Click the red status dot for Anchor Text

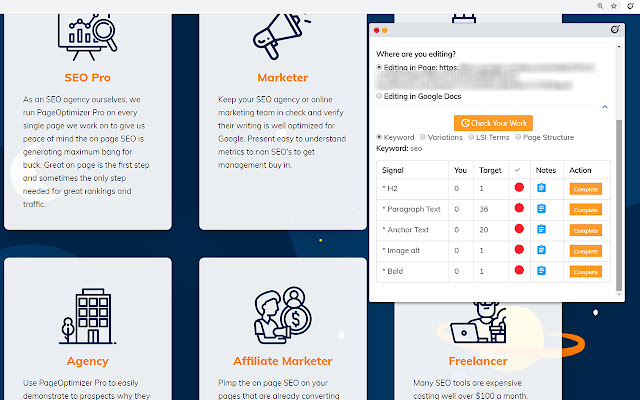pyautogui.click(x=519, y=229)
